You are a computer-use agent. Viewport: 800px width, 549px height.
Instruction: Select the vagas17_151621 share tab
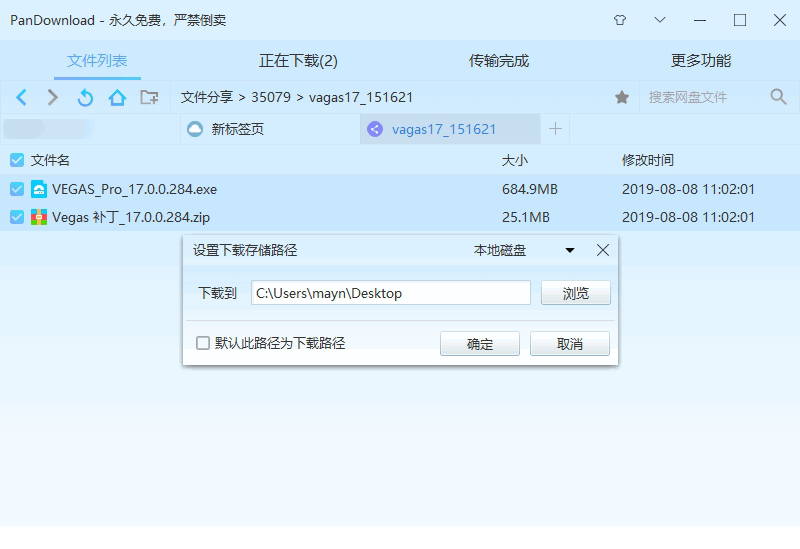[450, 129]
